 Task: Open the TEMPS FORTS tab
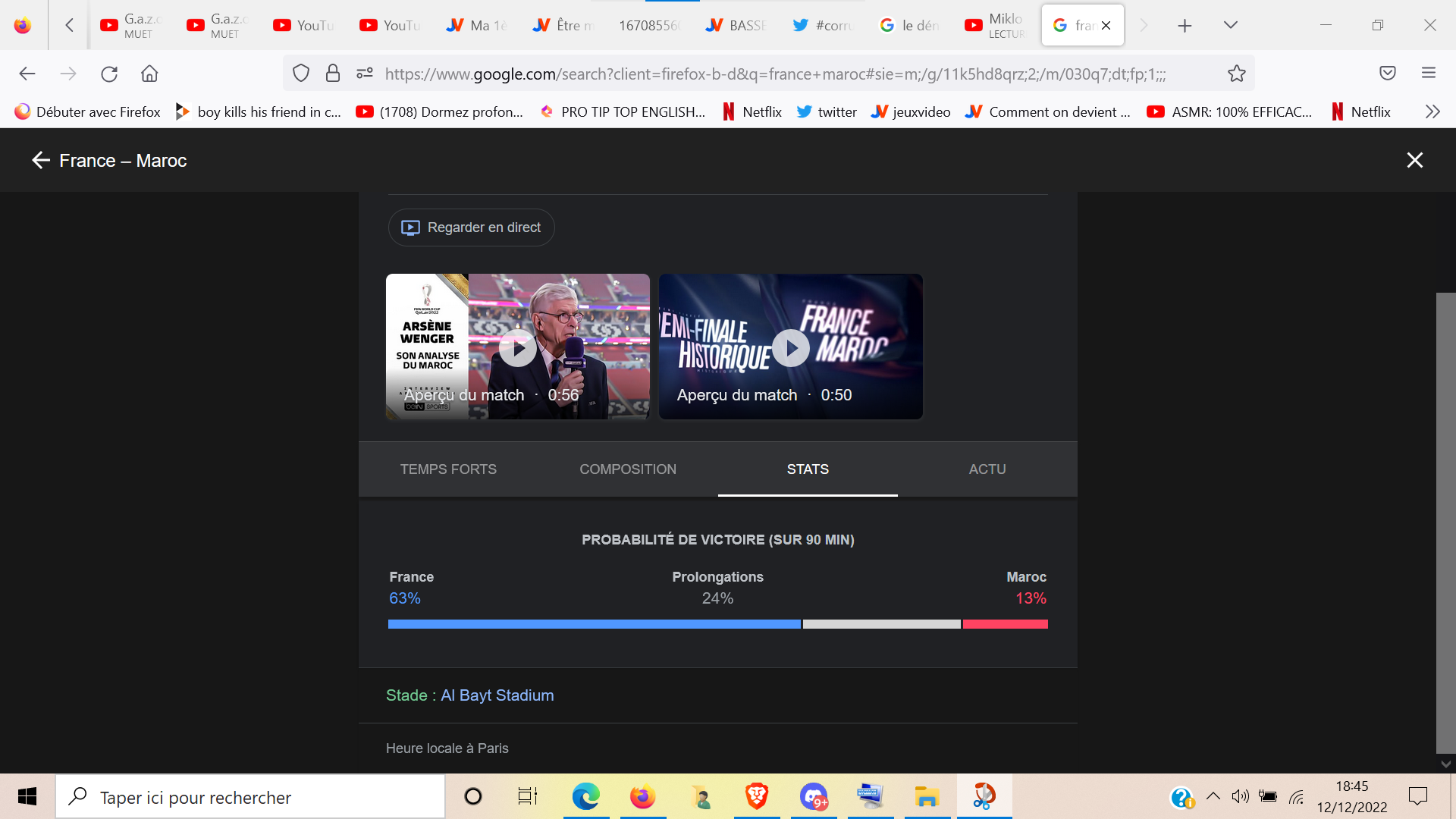tap(448, 469)
